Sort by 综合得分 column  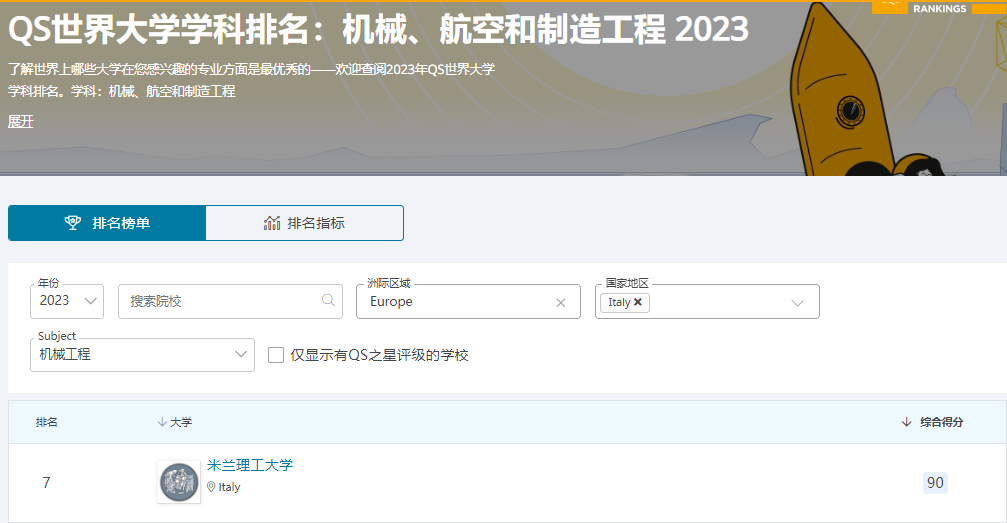coord(934,422)
